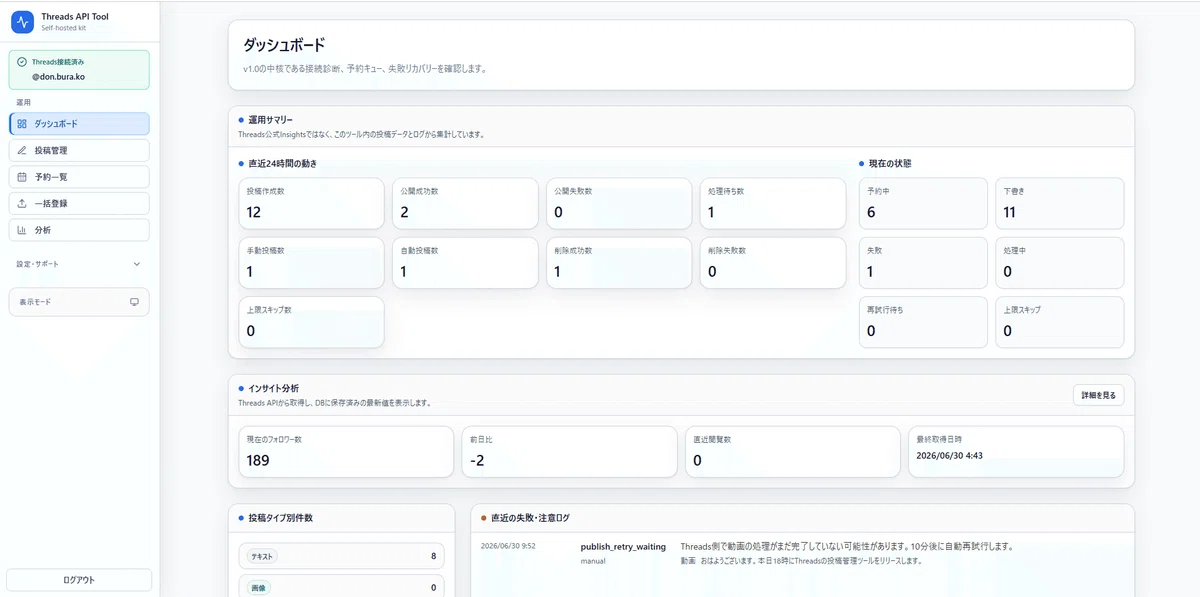Click the green connected checkmark icon
This screenshot has height=597, width=1200.
(22, 62)
